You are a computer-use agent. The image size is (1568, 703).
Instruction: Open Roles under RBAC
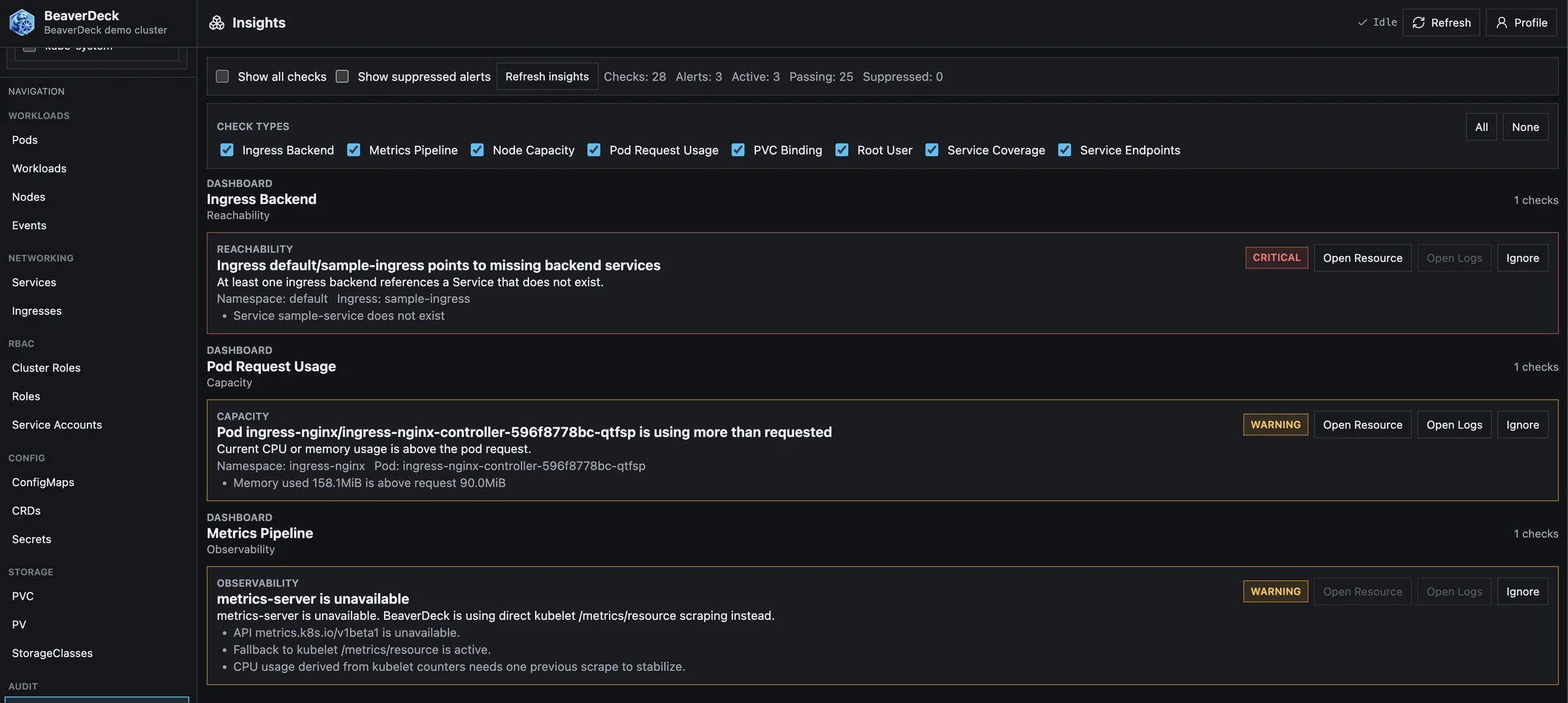tap(26, 397)
